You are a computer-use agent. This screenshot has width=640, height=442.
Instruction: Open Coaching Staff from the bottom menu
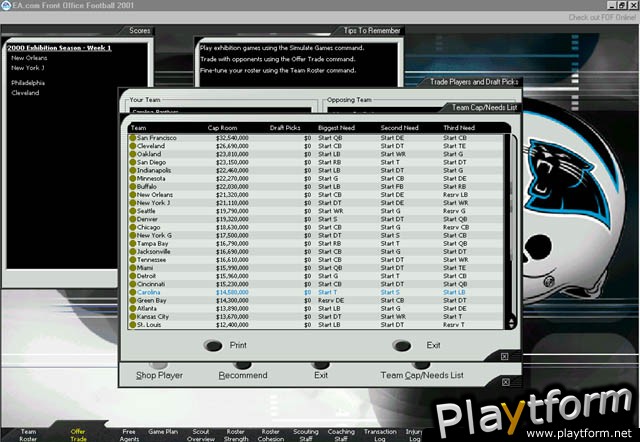click(341, 435)
